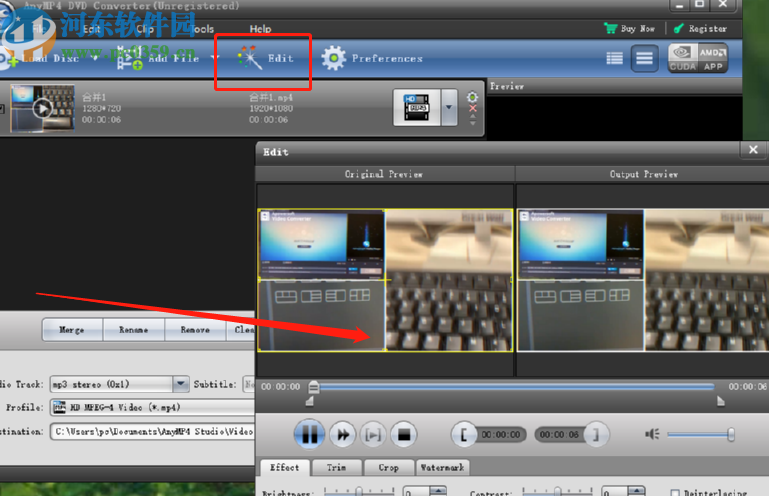Viewport: 769px width, 496px height.
Task: Click the Add File filmstrip icon
Action: point(129,58)
